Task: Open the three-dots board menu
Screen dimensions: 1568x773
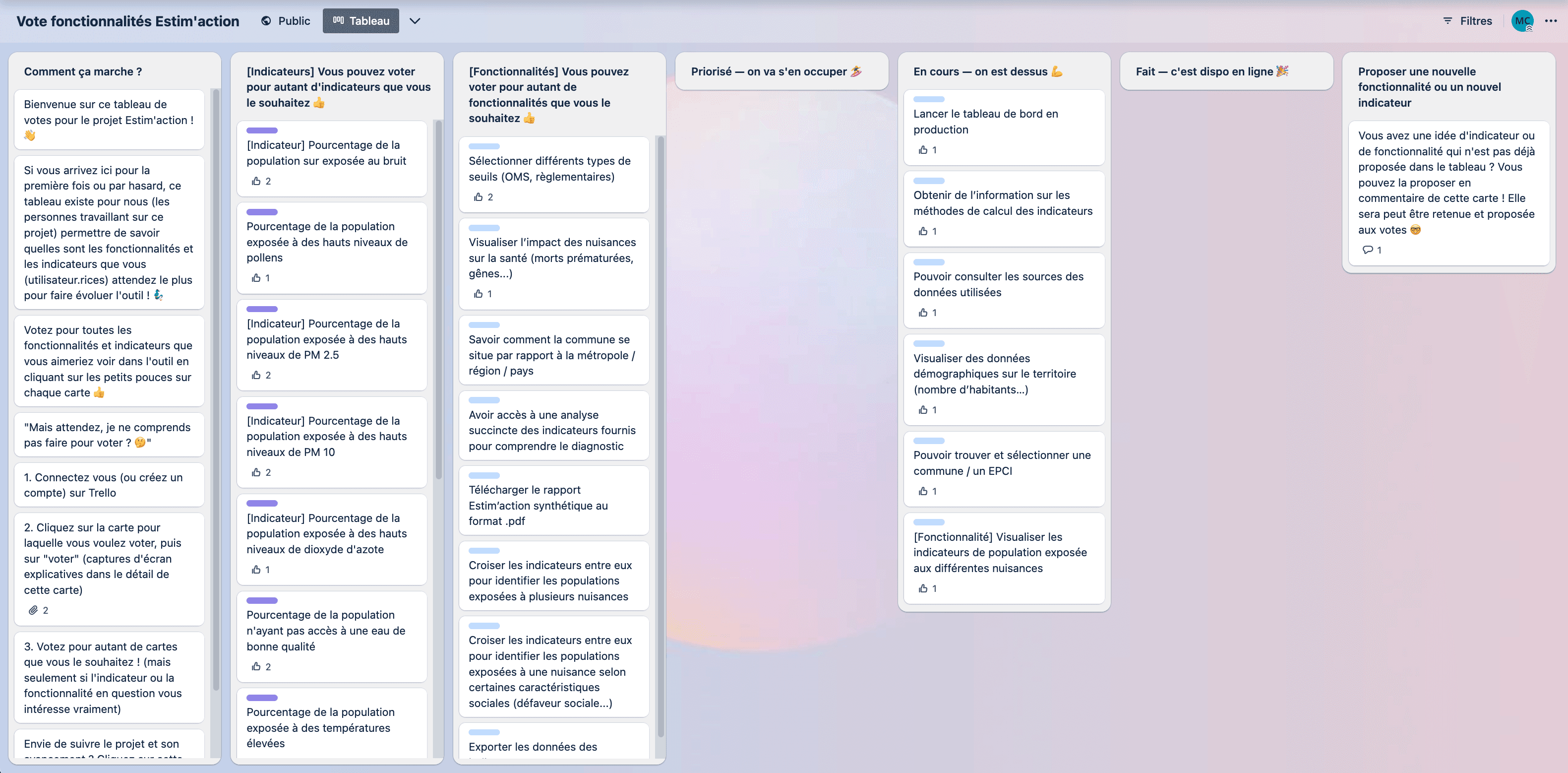Action: tap(1551, 21)
